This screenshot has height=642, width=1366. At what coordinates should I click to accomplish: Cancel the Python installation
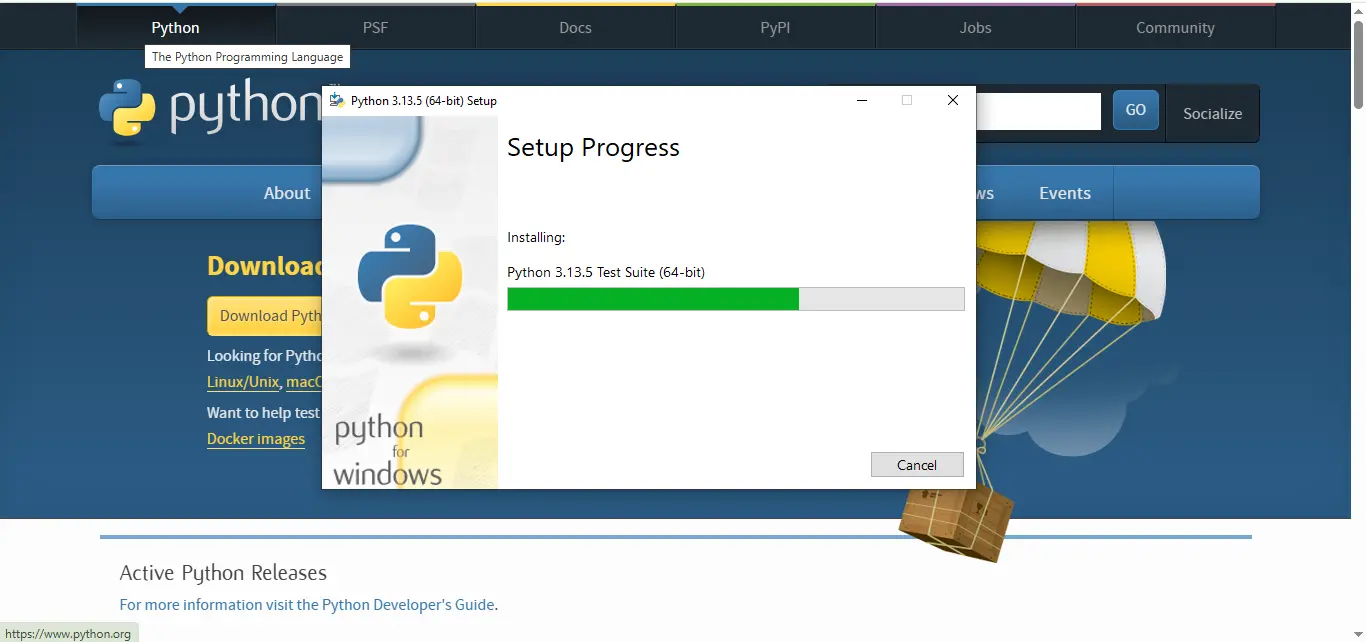pos(917,465)
